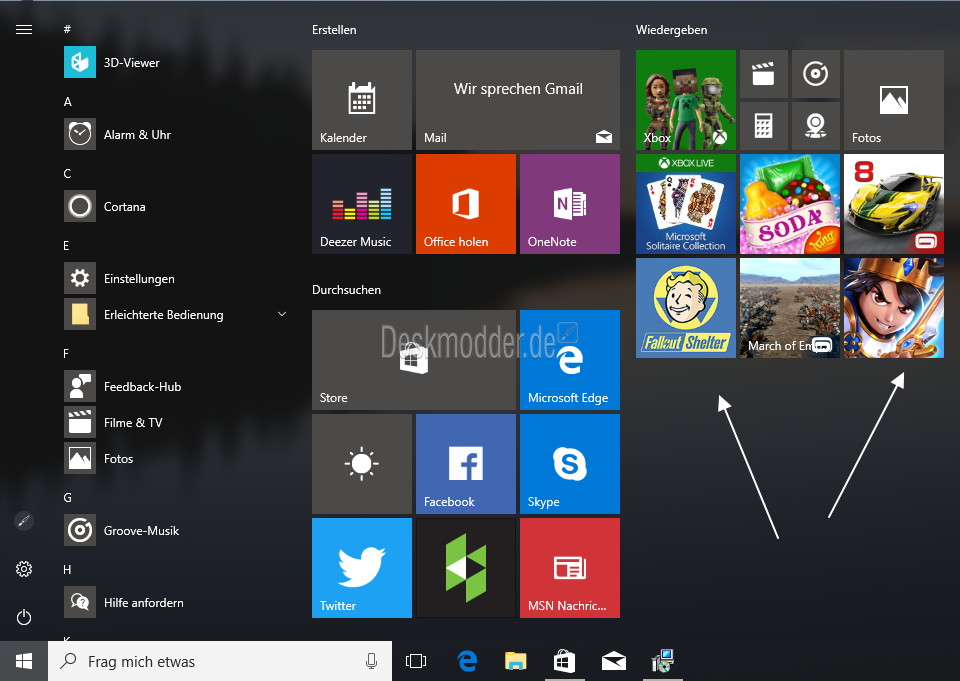The height and width of the screenshot is (681, 960).
Task: Open the Store tile
Action: coord(414,360)
